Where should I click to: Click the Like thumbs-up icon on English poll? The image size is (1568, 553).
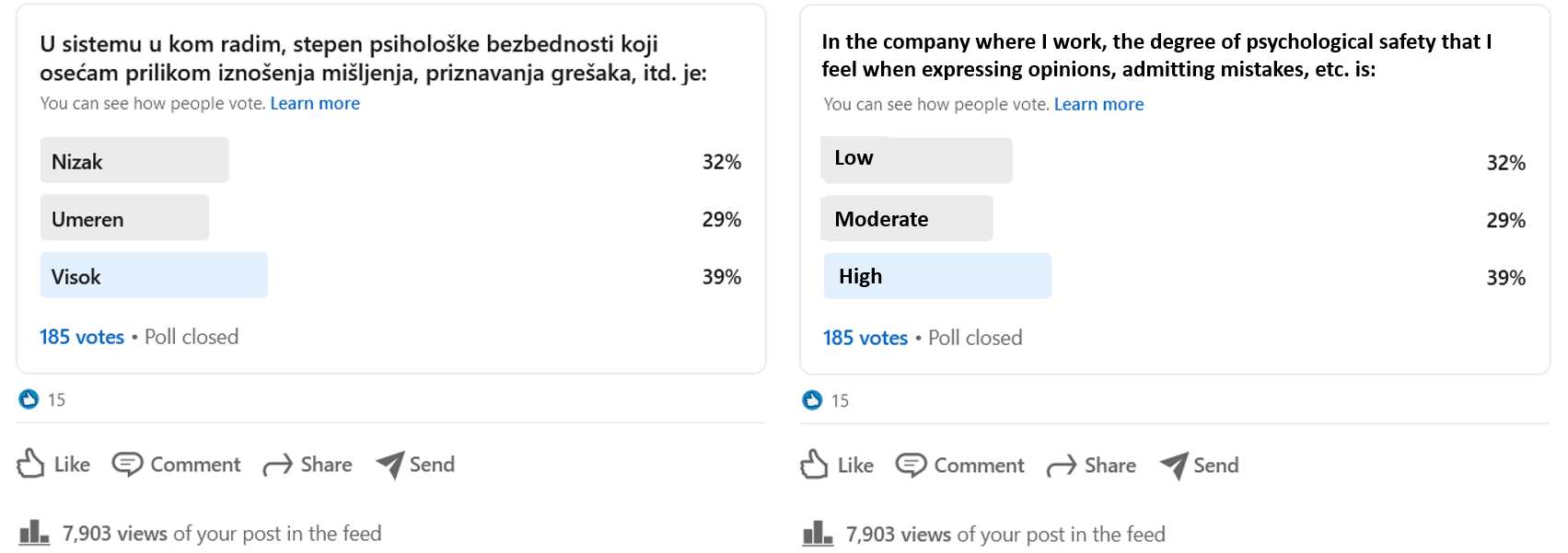pos(814,465)
